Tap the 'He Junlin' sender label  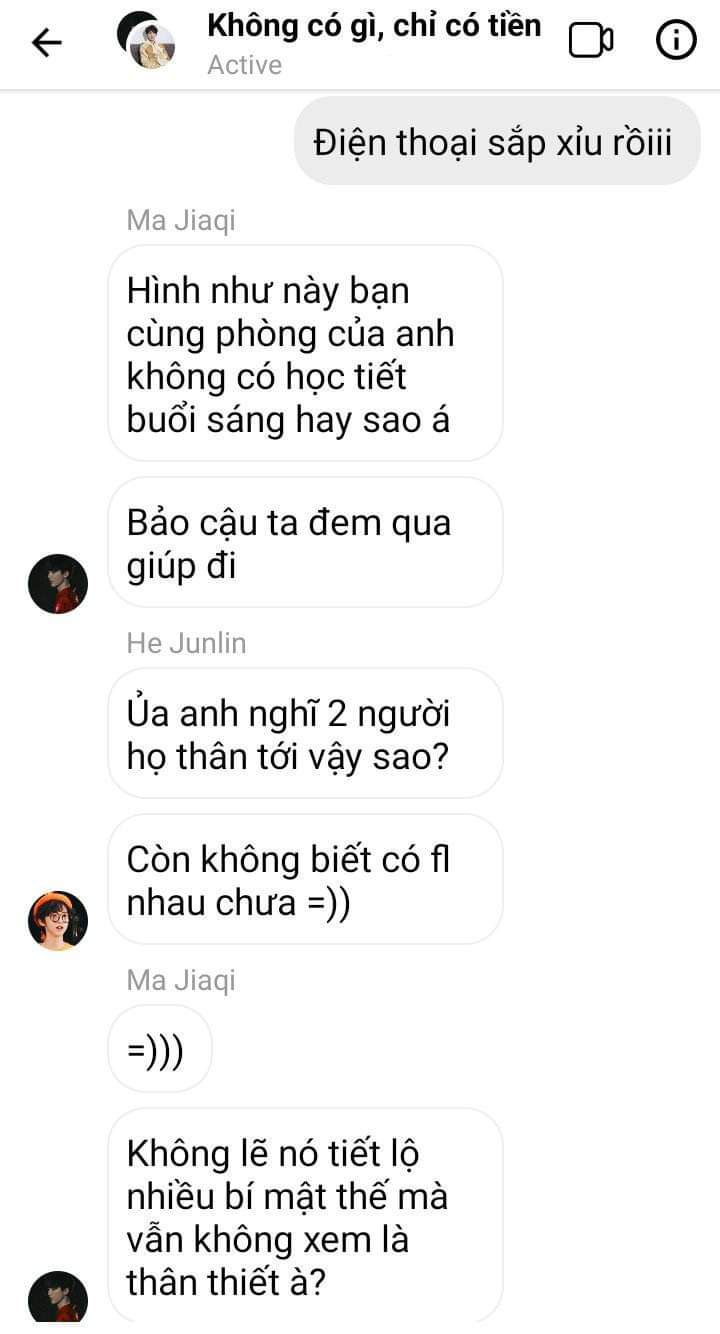[186, 643]
